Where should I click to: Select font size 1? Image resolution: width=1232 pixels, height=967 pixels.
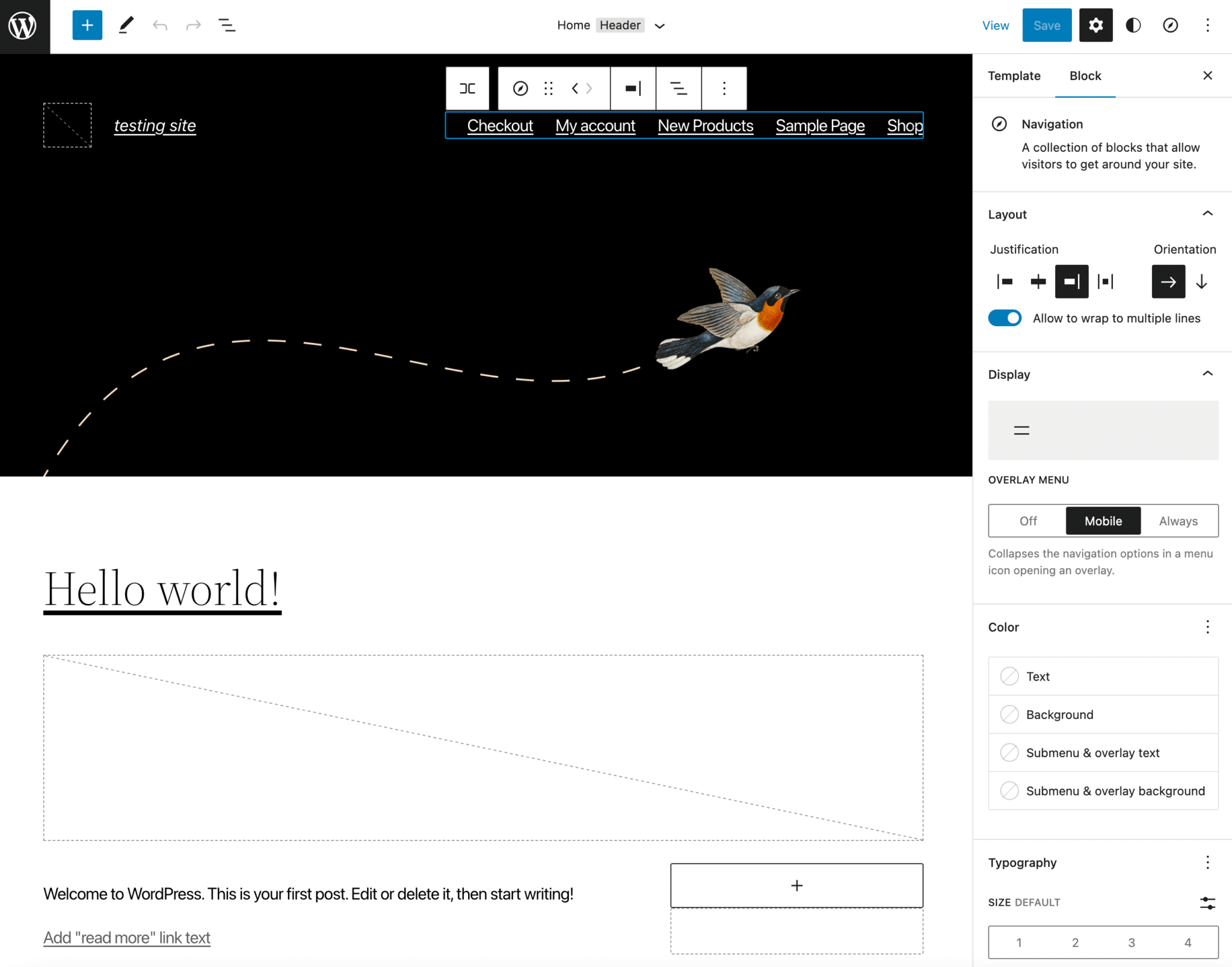tap(1019, 942)
